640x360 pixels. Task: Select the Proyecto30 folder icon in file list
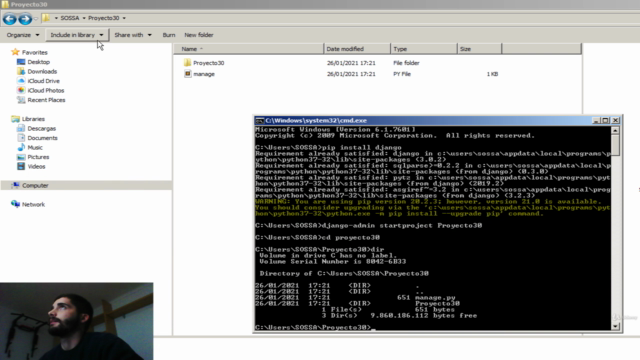click(x=187, y=62)
